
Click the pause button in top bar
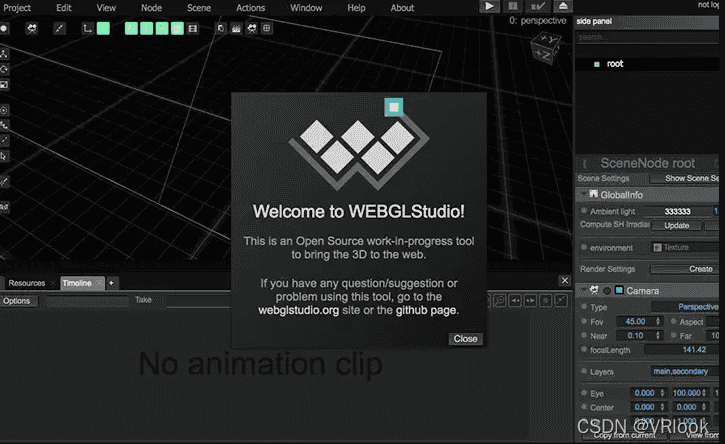pos(513,6)
